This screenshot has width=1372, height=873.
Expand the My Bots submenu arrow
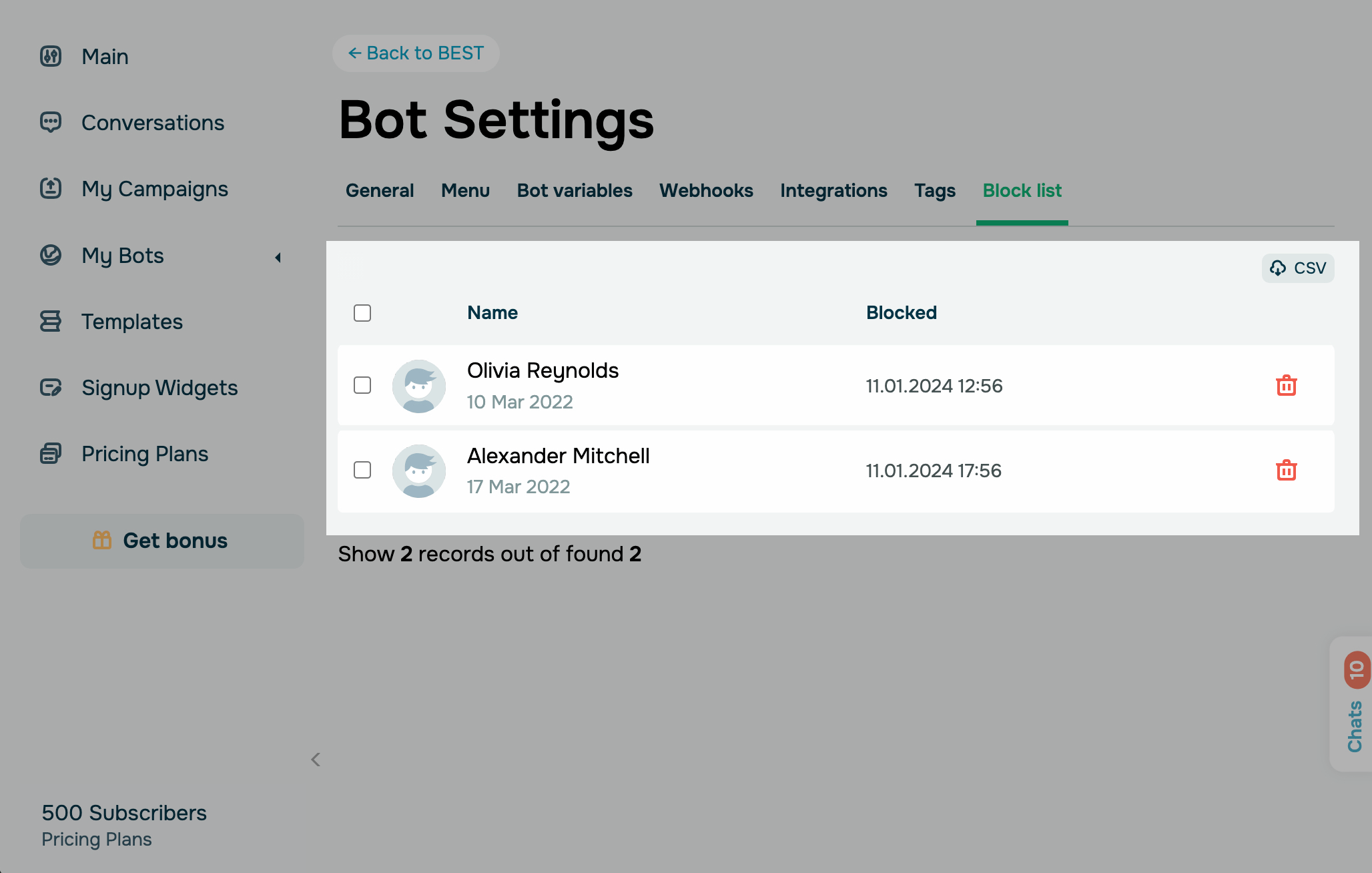(x=278, y=257)
